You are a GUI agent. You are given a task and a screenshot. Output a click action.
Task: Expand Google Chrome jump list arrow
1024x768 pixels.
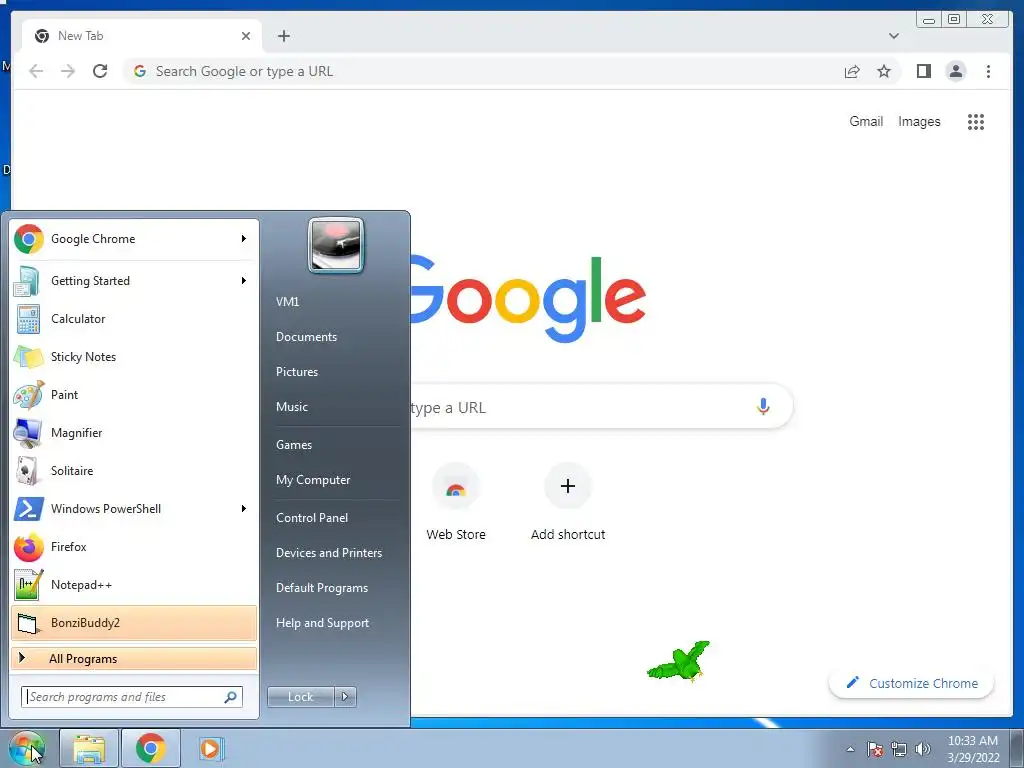point(244,239)
